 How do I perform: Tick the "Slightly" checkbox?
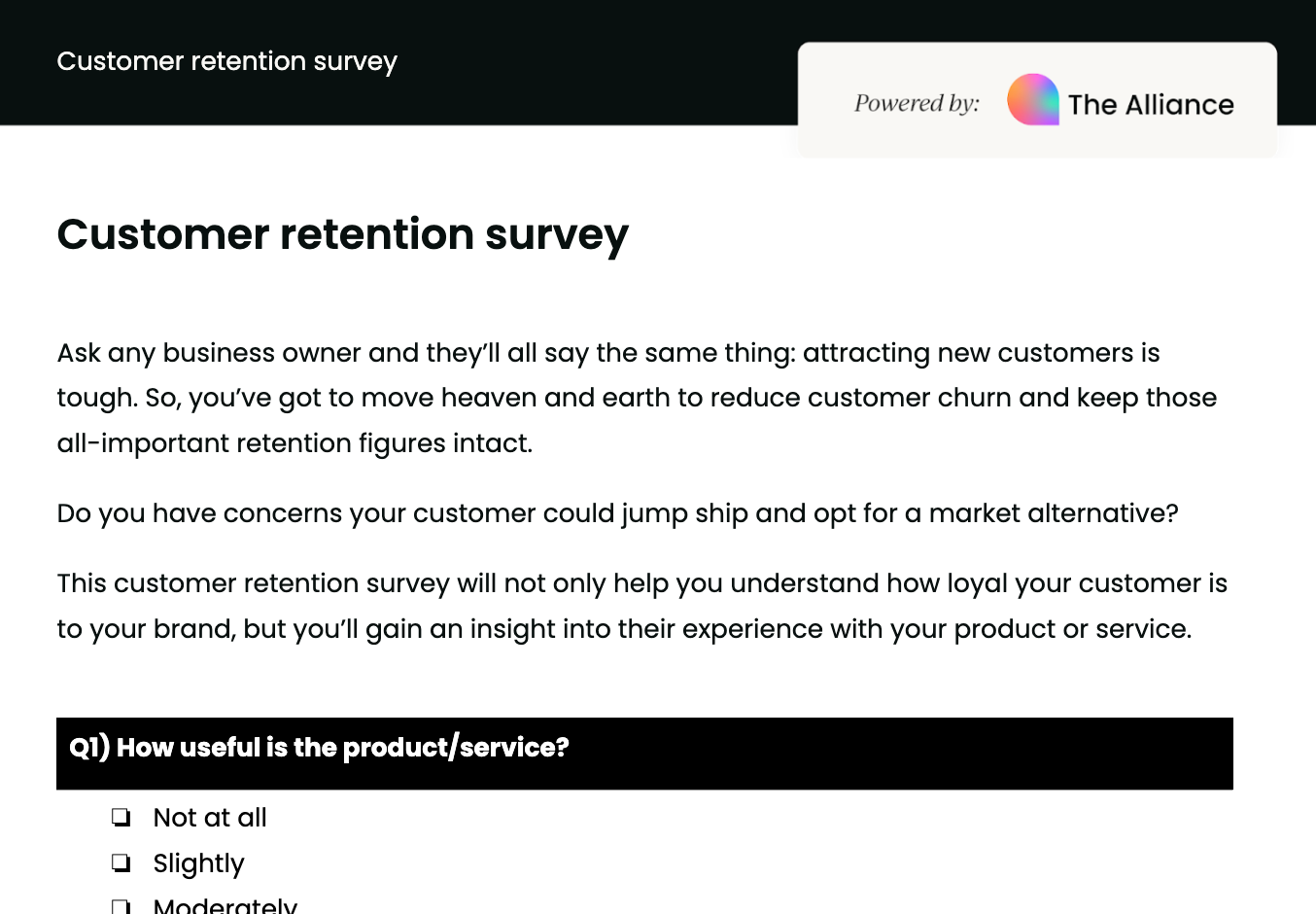(121, 862)
